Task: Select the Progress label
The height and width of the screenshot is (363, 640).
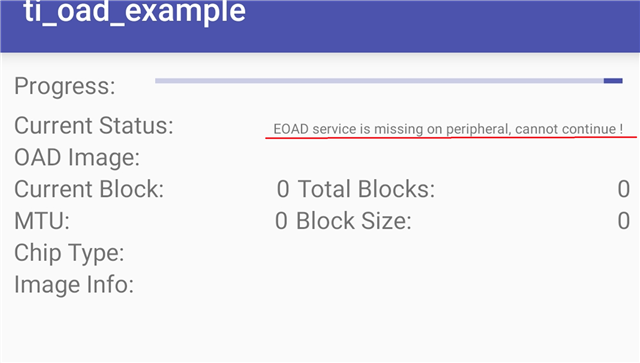Action: coord(65,87)
